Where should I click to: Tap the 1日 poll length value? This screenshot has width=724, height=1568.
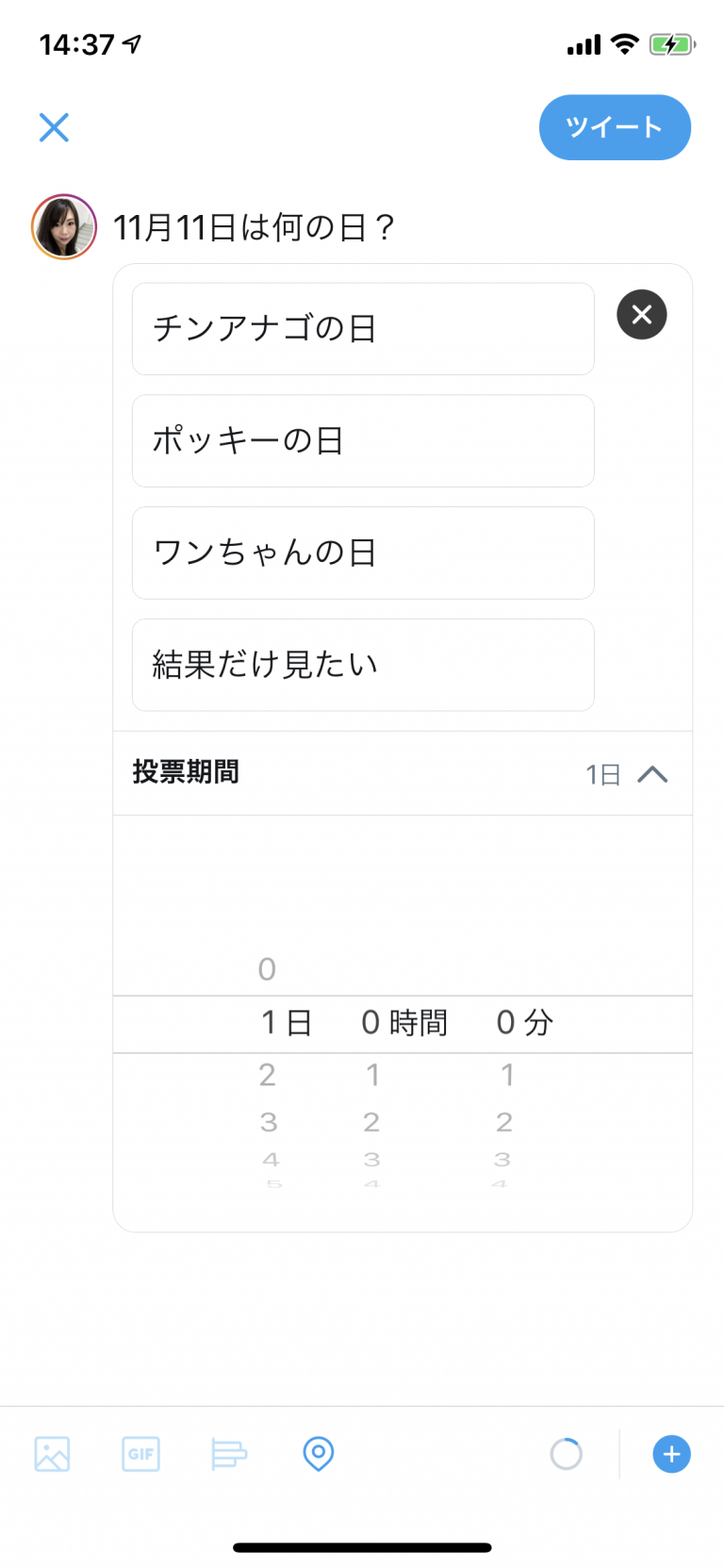pos(602,775)
